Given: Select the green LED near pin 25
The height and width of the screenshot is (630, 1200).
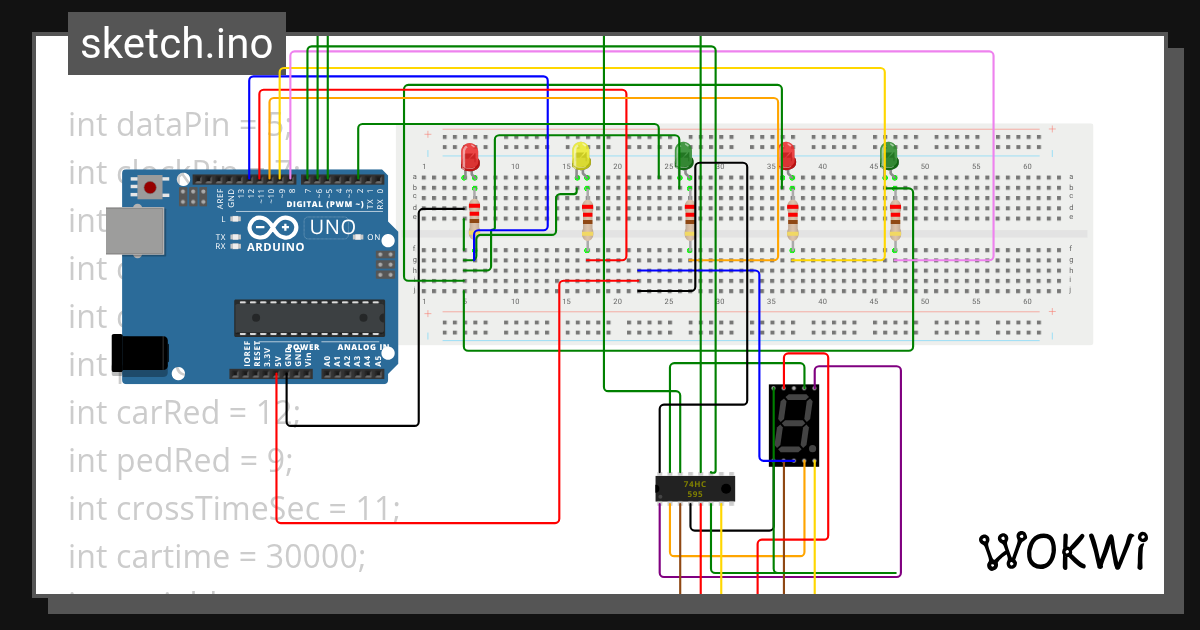Looking at the screenshot, I should 683,153.
